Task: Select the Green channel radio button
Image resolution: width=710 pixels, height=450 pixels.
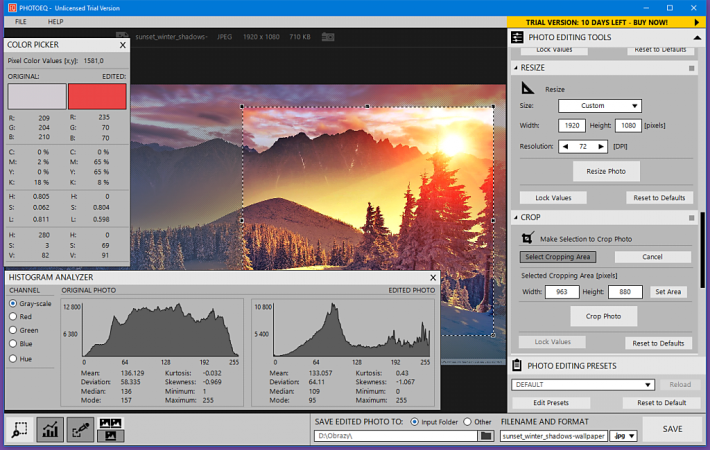Action: [13, 330]
